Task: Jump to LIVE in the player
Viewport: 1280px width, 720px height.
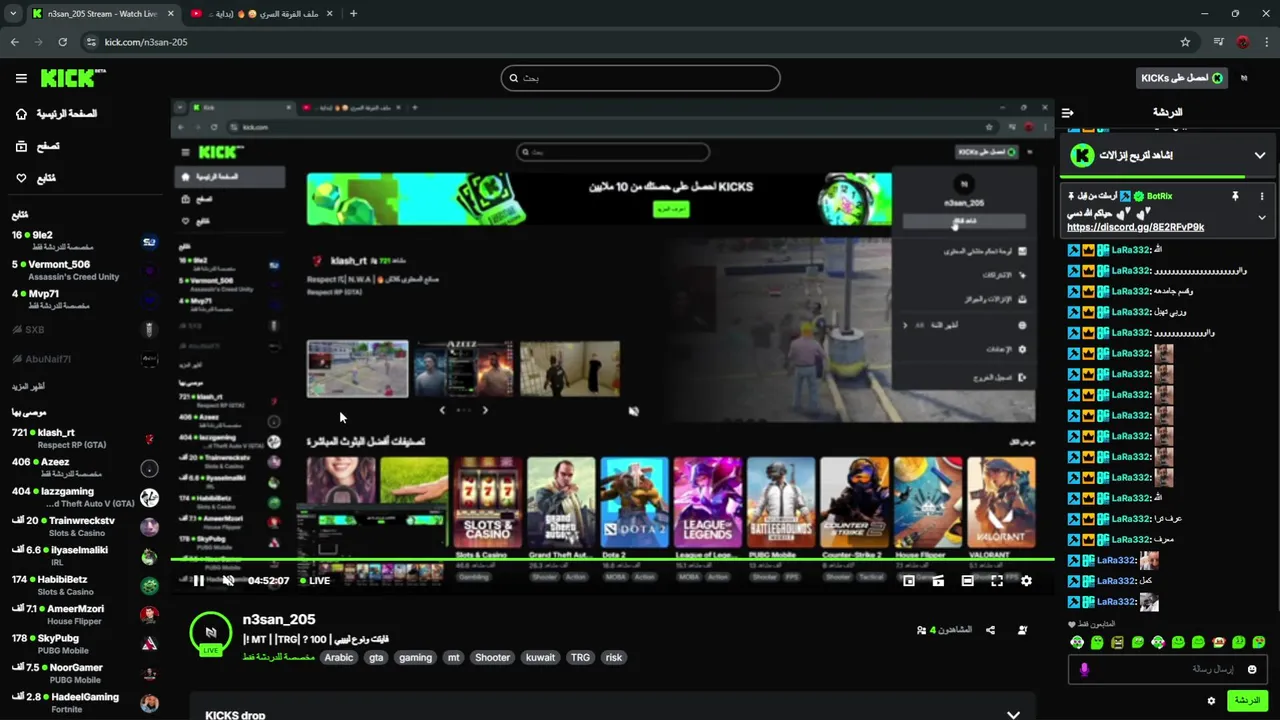Action: (314, 581)
